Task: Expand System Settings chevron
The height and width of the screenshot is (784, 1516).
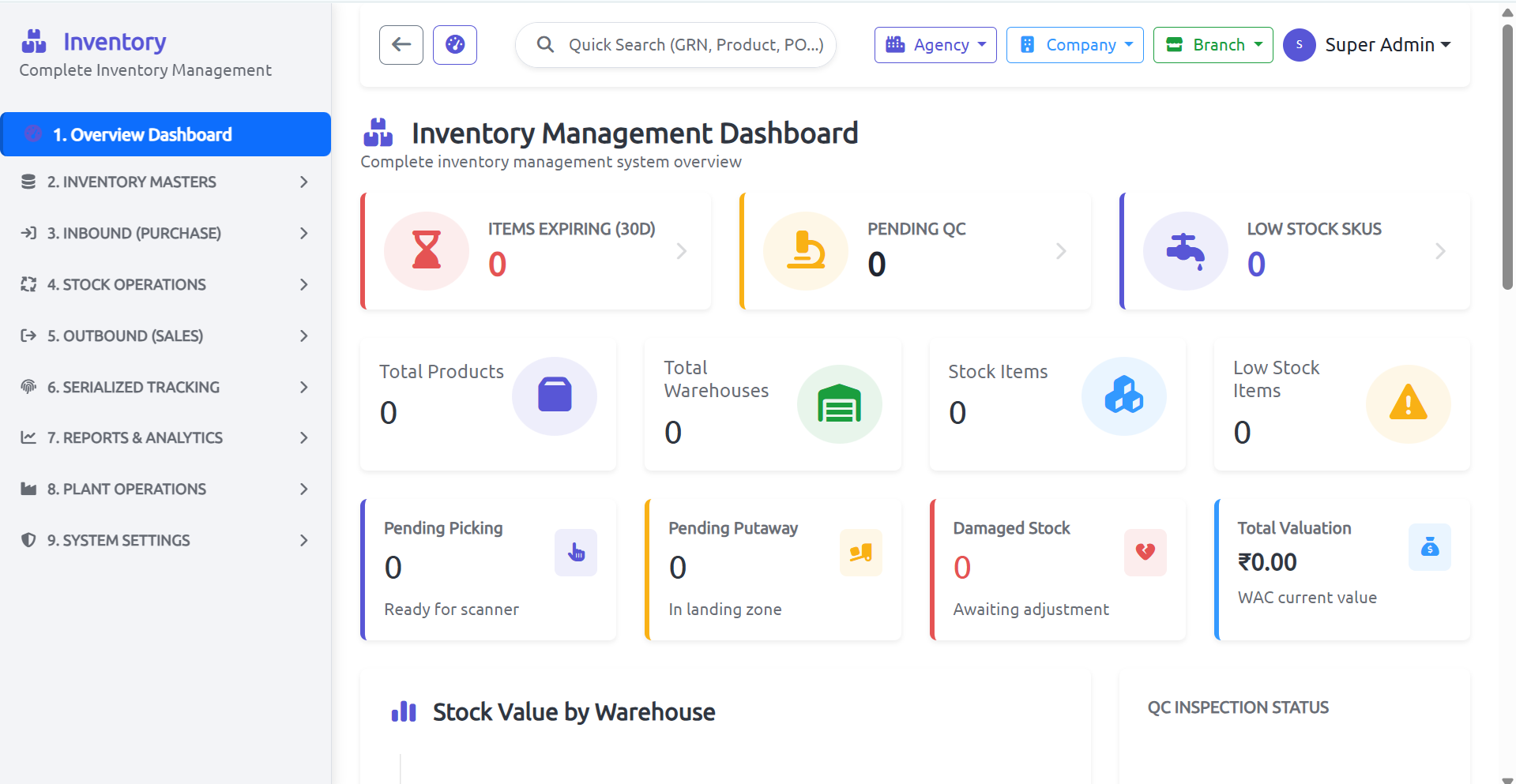Action: point(304,540)
